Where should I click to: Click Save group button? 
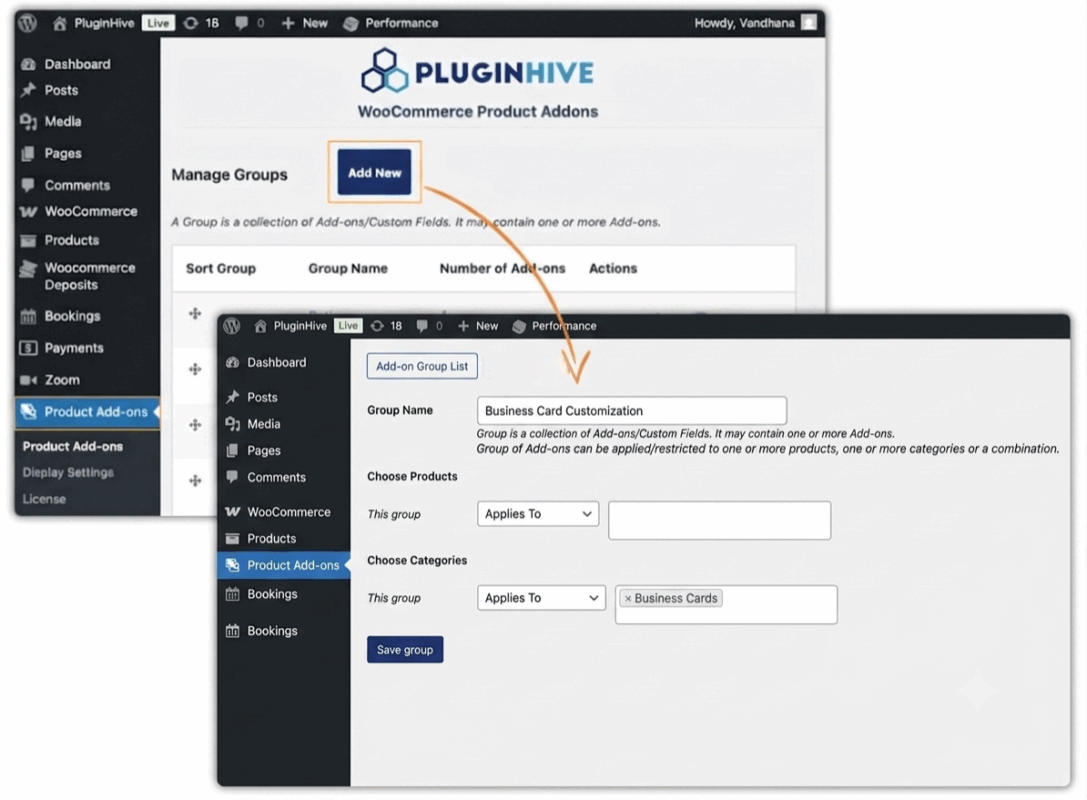pyautogui.click(x=405, y=650)
